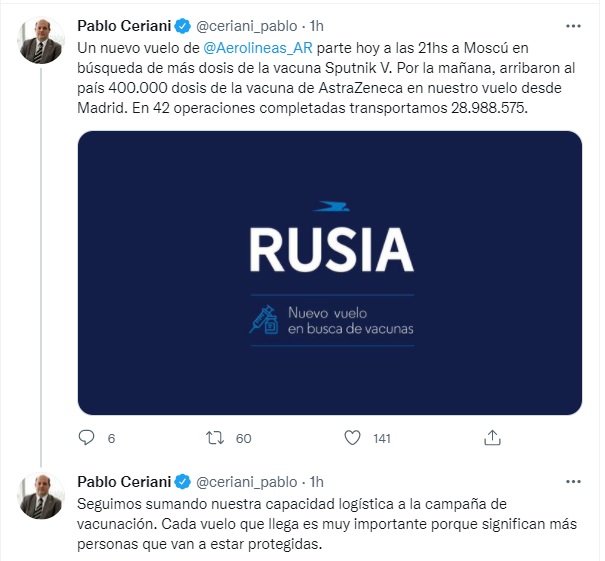This screenshot has width=605, height=561.
Task: Open the @Aerolineas_AR mention link
Action: (257, 48)
